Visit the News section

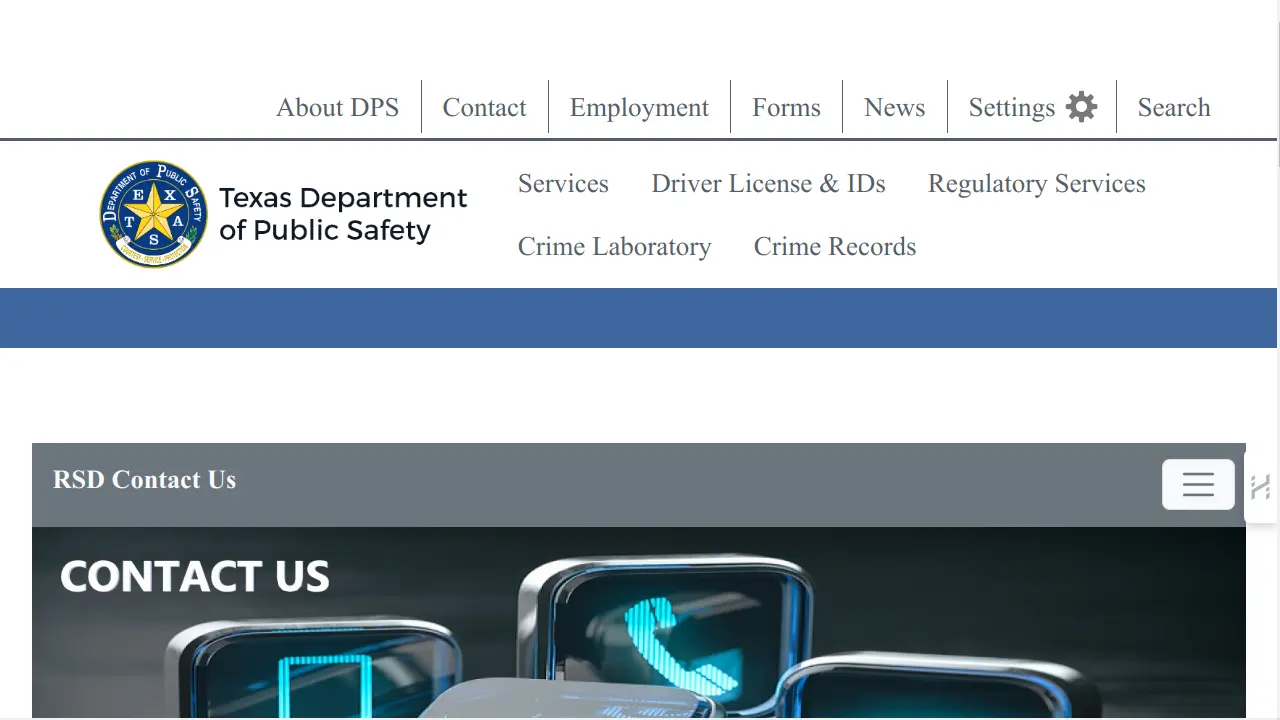point(894,107)
